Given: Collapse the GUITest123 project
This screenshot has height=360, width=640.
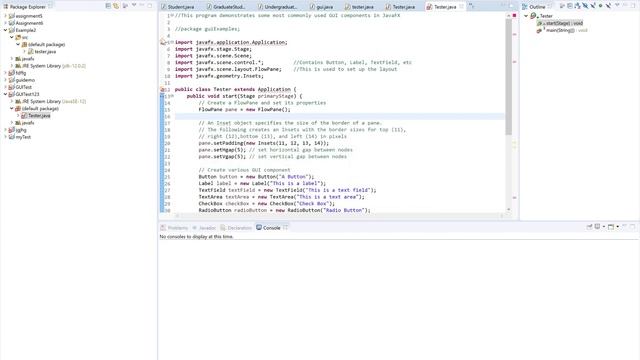Looking at the screenshot, I should [x=5, y=94].
